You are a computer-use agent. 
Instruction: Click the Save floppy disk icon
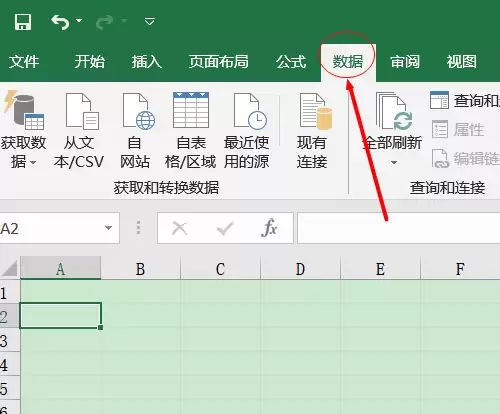coord(23,22)
